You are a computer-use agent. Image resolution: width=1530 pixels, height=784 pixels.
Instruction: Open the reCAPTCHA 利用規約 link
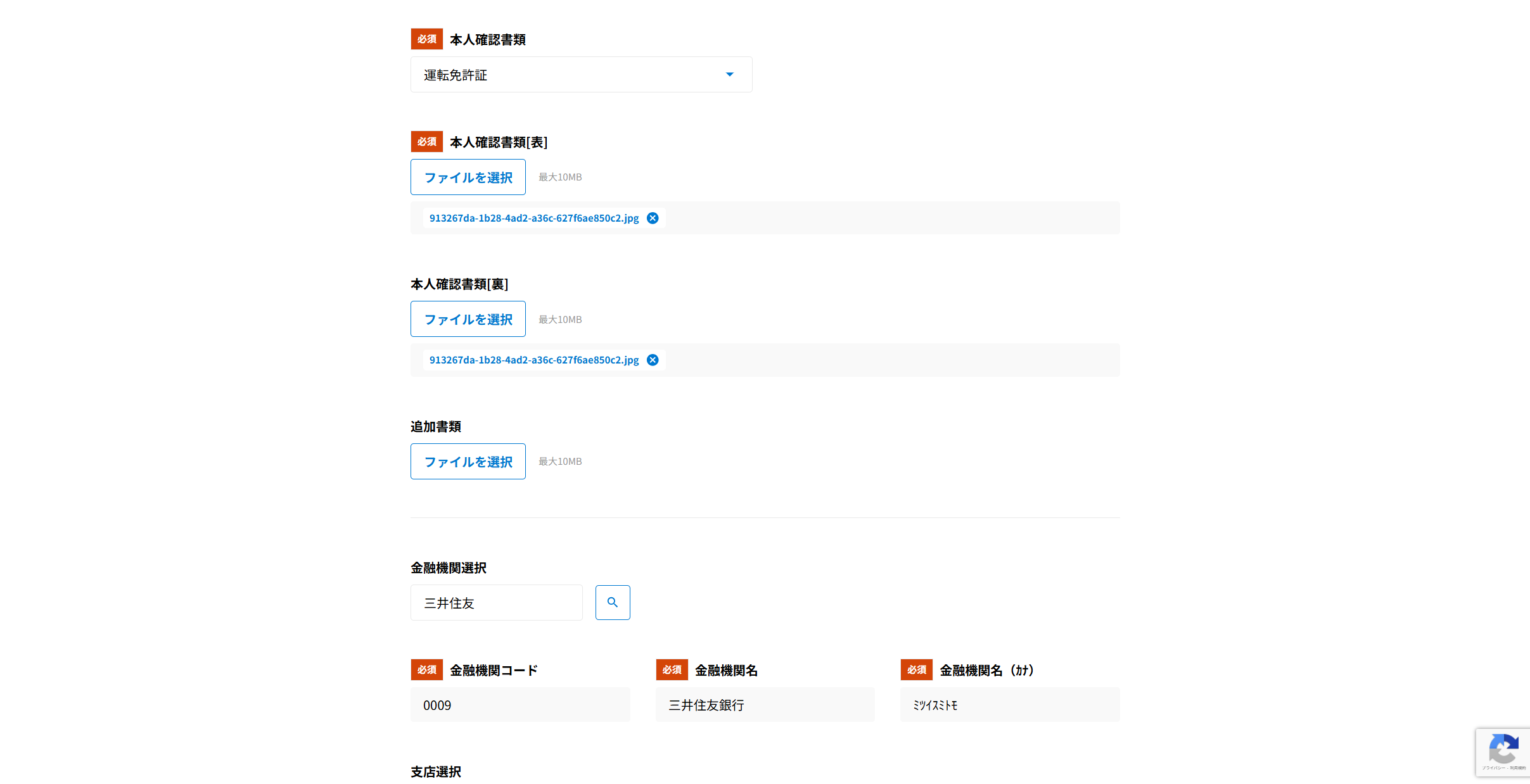click(x=1517, y=768)
